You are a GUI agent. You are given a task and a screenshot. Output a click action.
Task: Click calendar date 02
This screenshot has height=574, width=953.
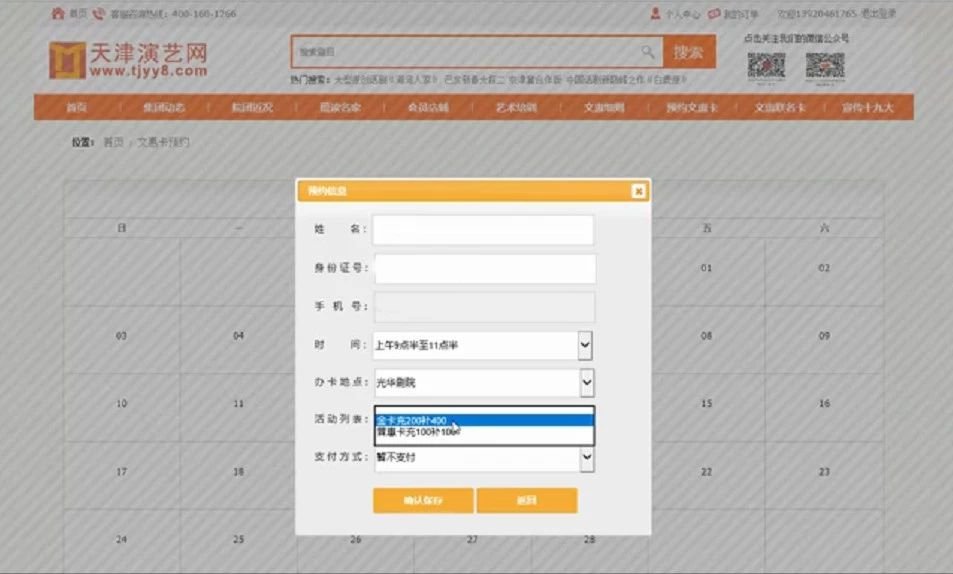point(824,268)
